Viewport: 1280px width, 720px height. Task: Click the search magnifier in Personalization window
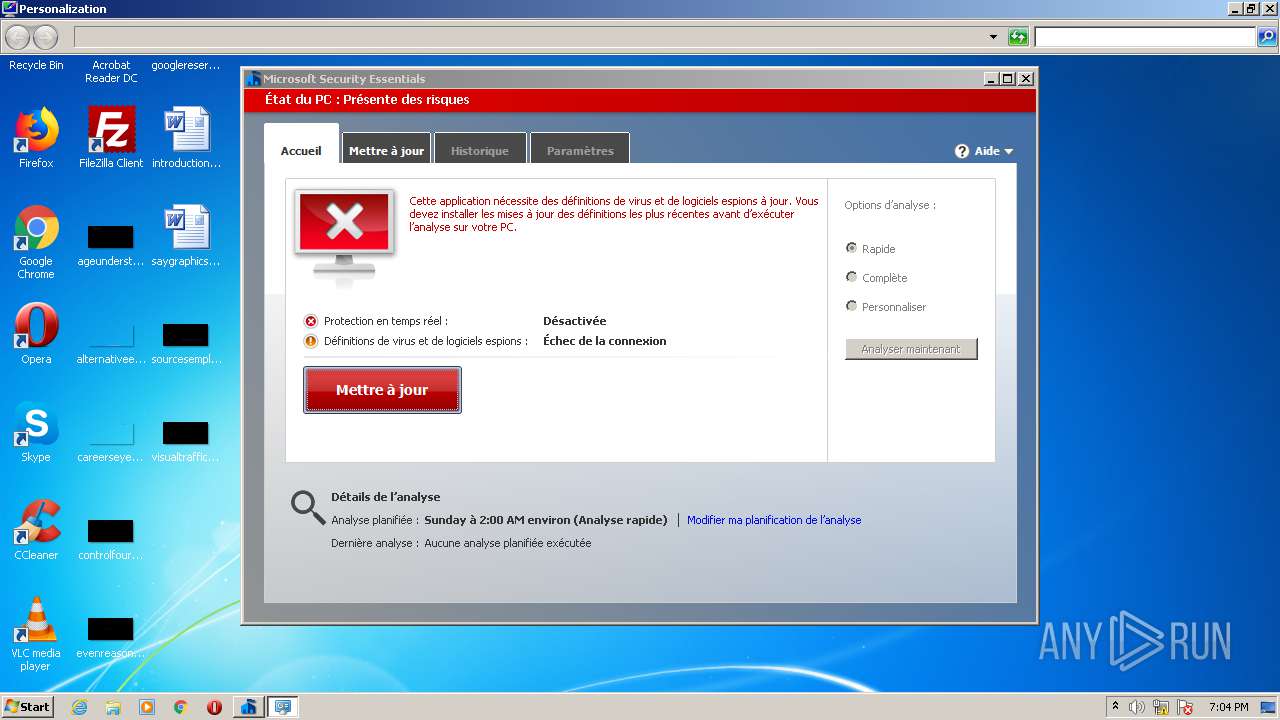pyautogui.click(x=1266, y=37)
